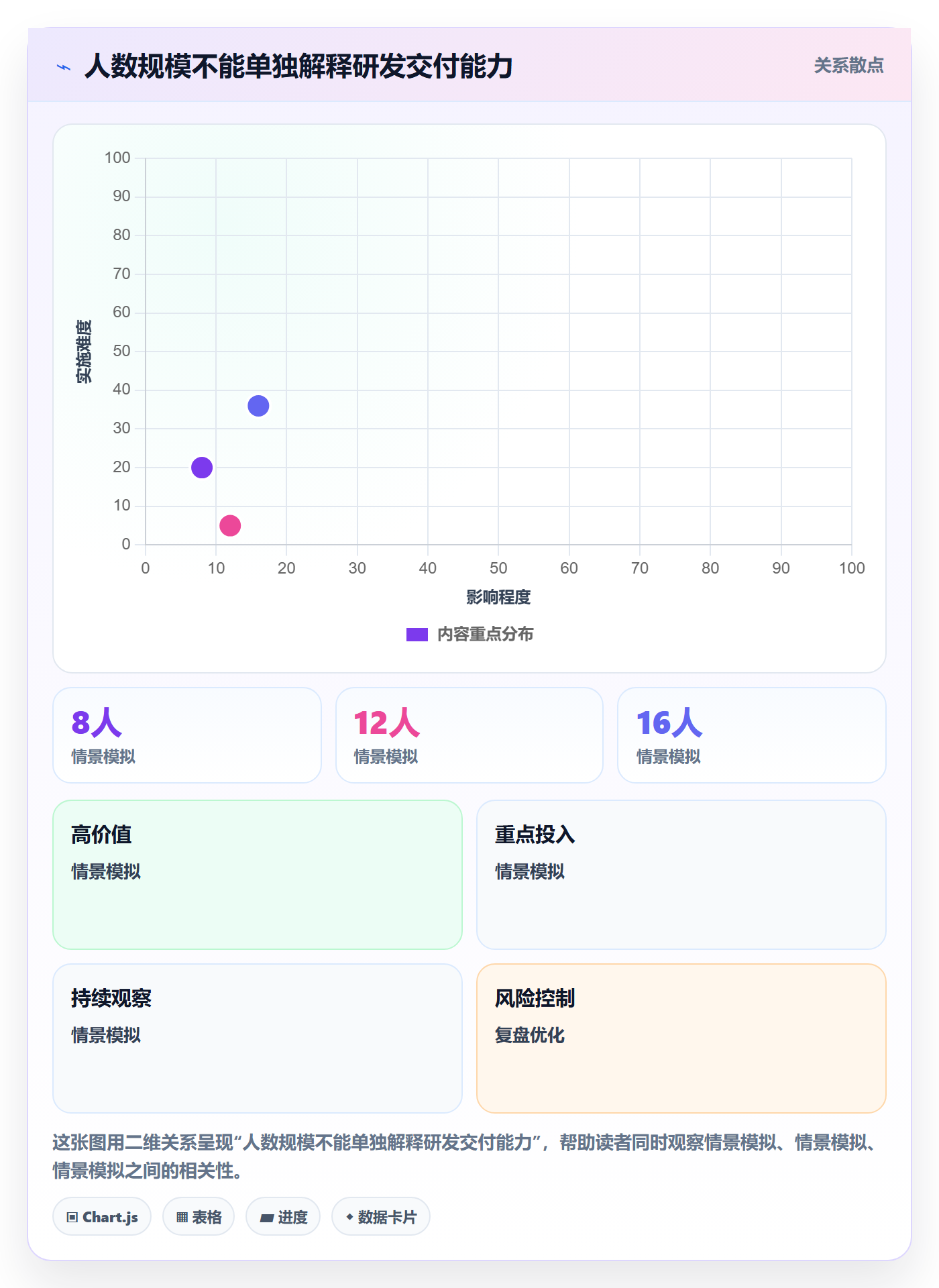This screenshot has height=1288, width=939.
Task: Select the blue scatter point near 36
Action: [x=258, y=406]
